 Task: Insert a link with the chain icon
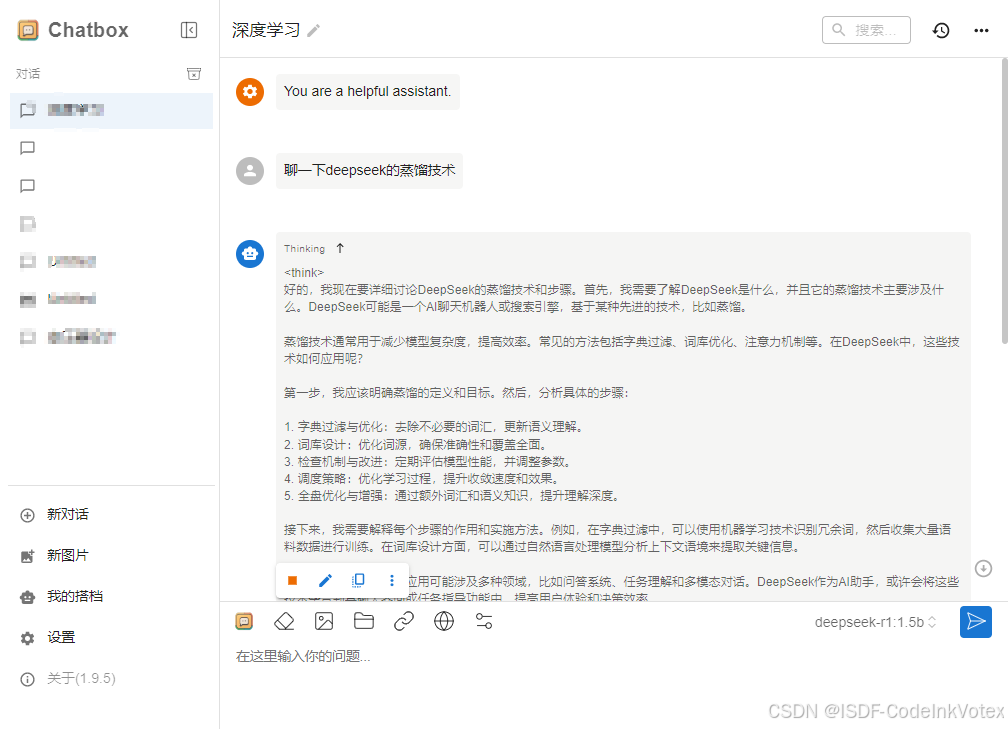pos(404,621)
